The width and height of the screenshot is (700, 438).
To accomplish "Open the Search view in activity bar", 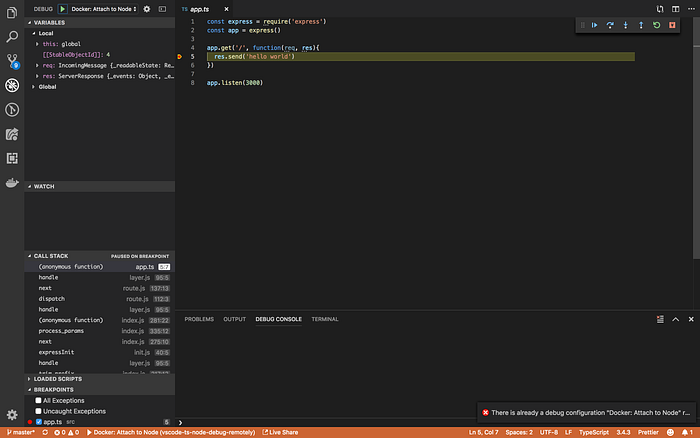I will pos(12,37).
